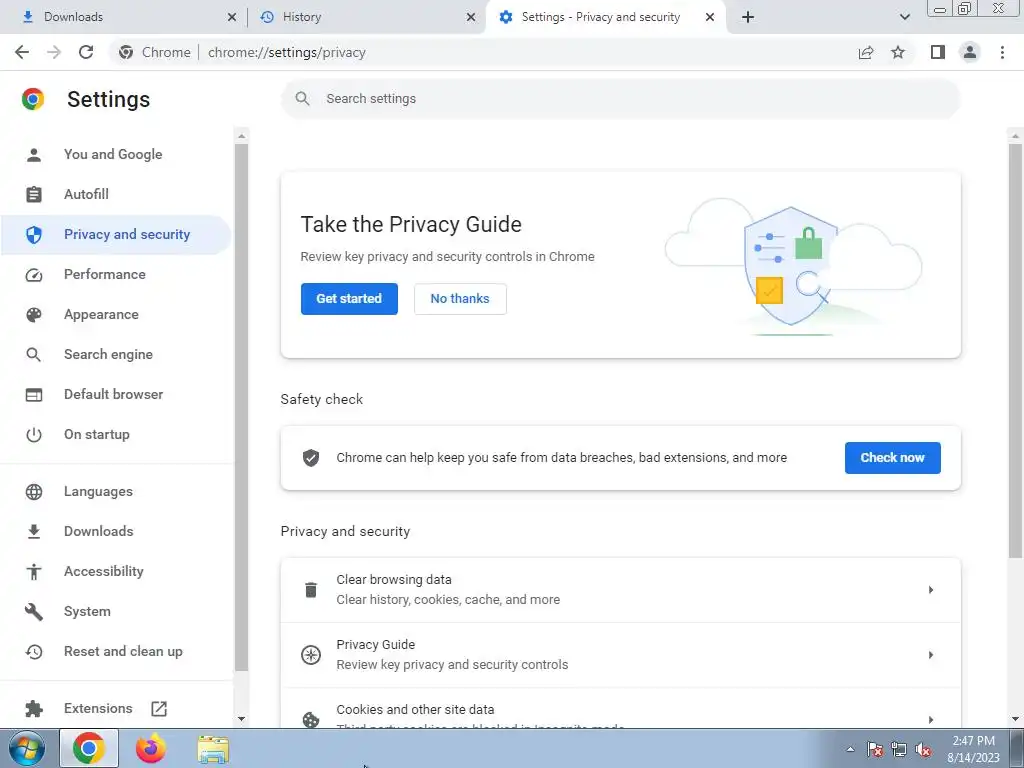Click the main page scrollbar thumb
The width and height of the screenshot is (1024, 768).
click(x=1015, y=351)
